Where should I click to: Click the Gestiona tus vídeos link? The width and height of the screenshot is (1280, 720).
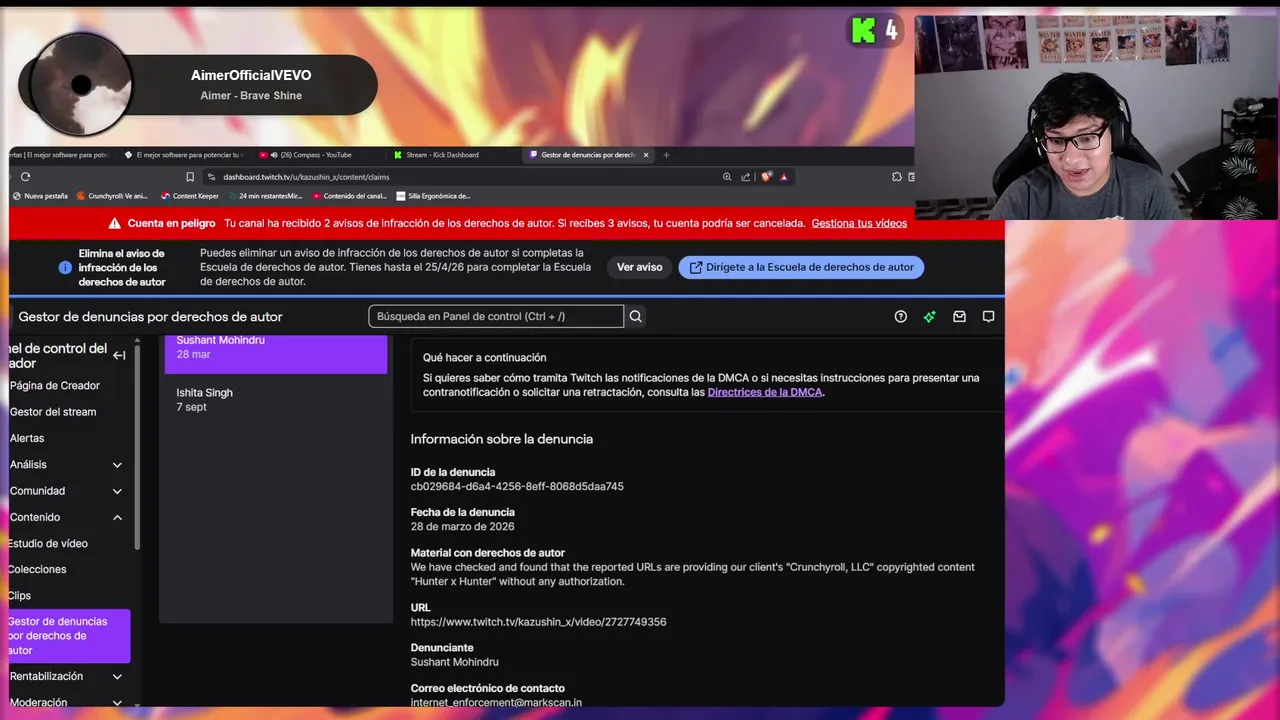point(859,223)
